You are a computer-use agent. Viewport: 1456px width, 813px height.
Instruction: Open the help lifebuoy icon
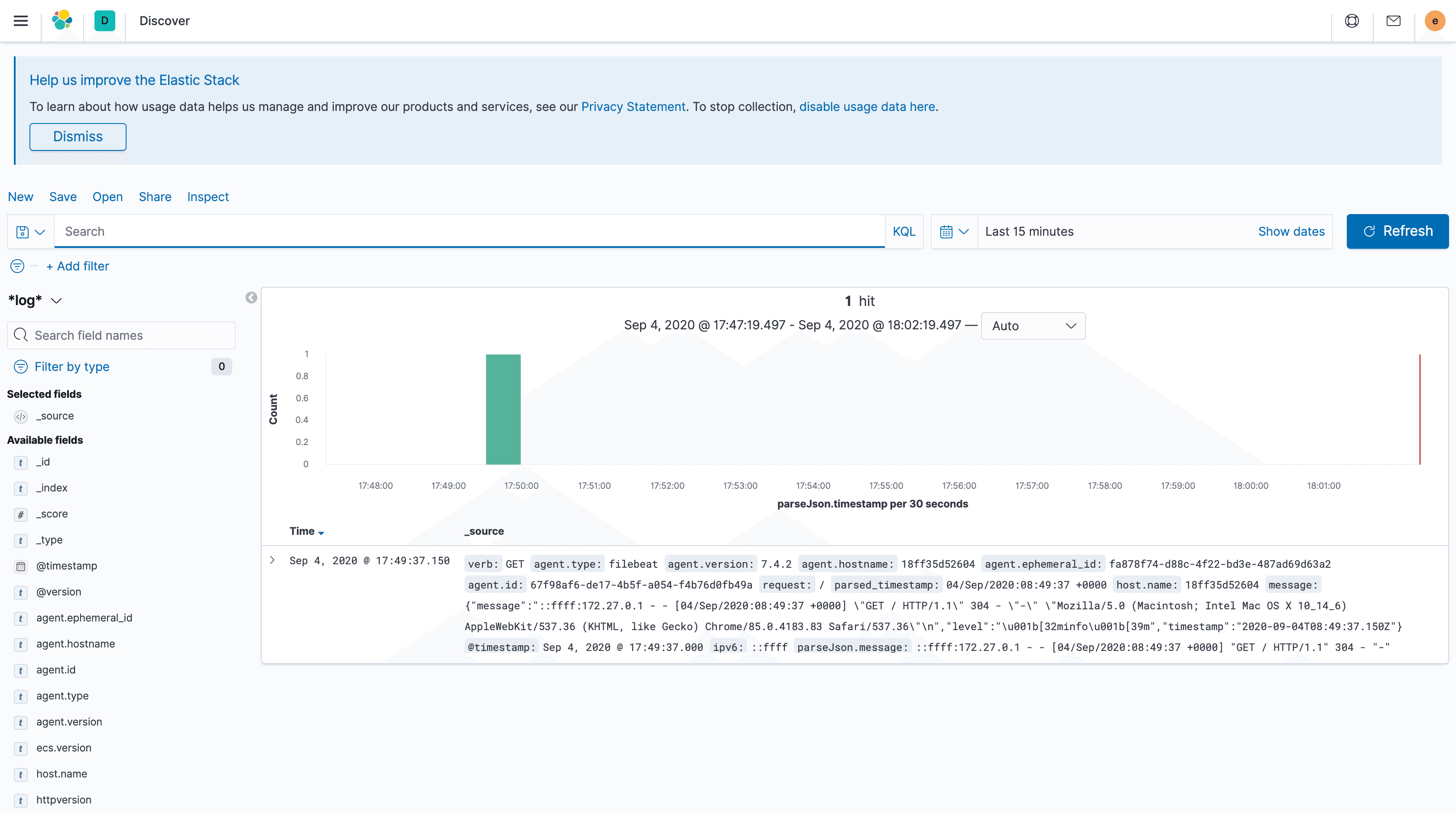pos(1352,21)
